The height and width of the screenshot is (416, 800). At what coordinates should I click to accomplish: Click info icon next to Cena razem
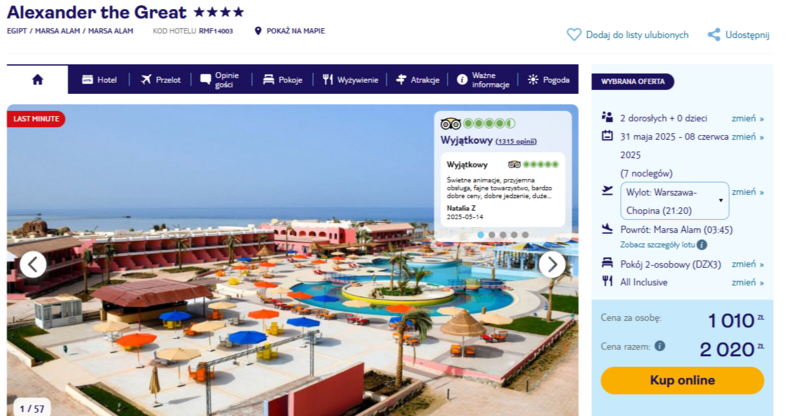coord(660,346)
